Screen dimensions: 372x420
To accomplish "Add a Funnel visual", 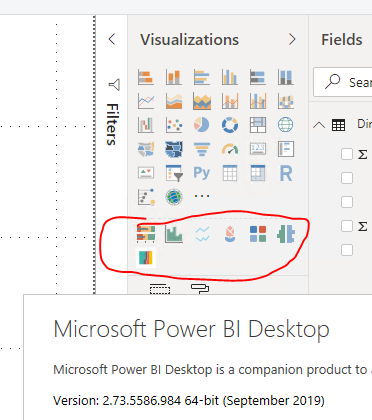I will (x=202, y=149).
